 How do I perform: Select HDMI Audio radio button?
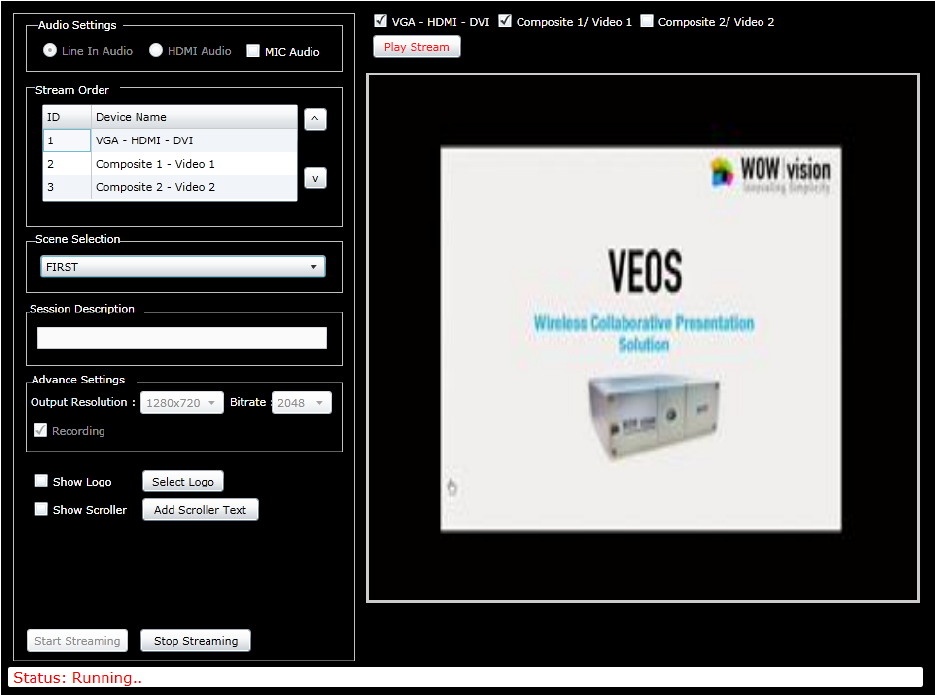point(156,50)
